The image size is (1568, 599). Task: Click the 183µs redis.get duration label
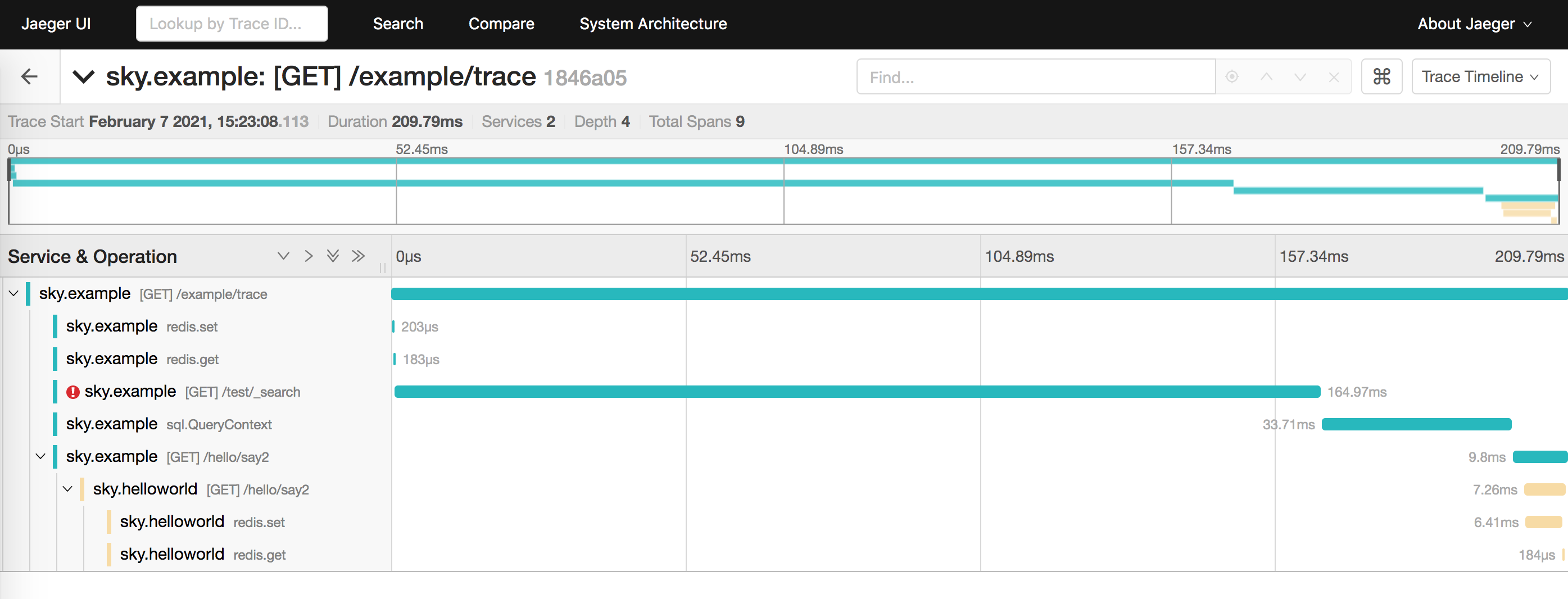click(x=420, y=359)
